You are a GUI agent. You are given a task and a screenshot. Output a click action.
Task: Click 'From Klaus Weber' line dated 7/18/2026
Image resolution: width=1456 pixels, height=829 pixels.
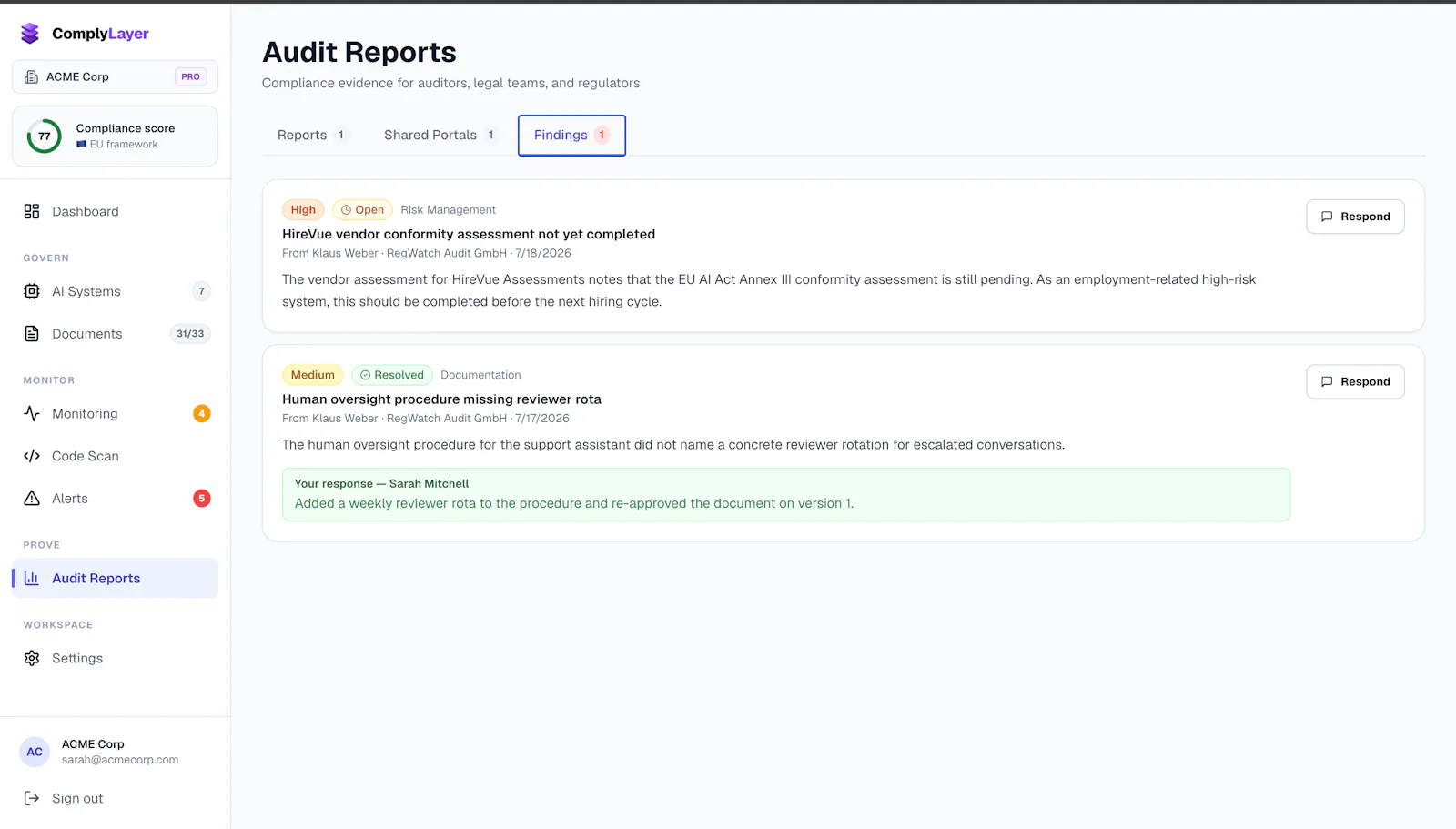[427, 254]
